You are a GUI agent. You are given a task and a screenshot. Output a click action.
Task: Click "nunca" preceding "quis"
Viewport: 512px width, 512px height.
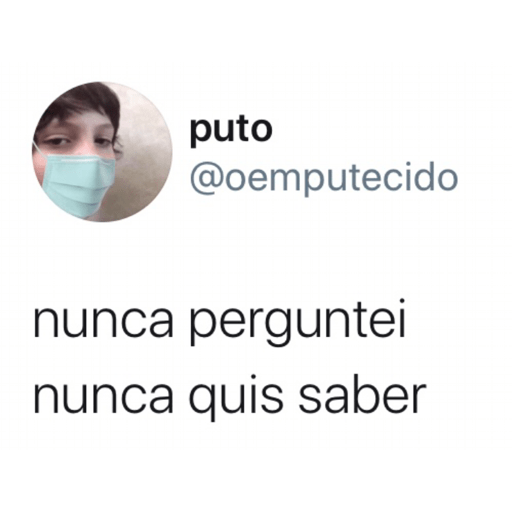pos(103,399)
